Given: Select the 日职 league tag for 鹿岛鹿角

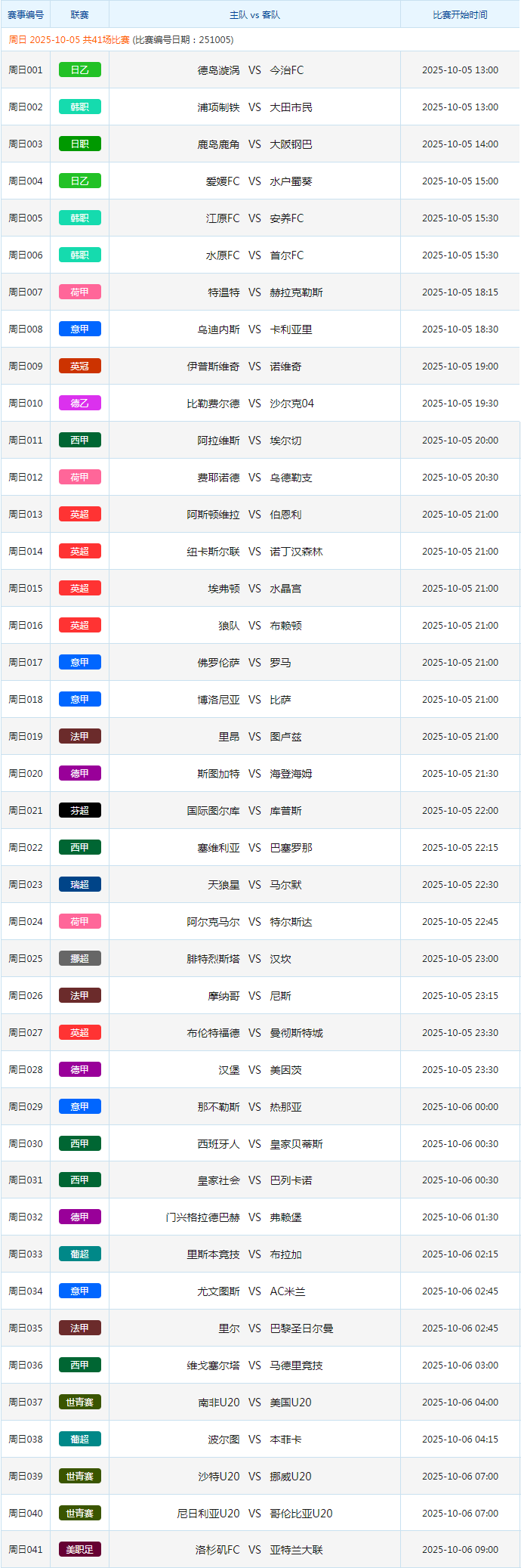Looking at the screenshot, I should tap(79, 144).
